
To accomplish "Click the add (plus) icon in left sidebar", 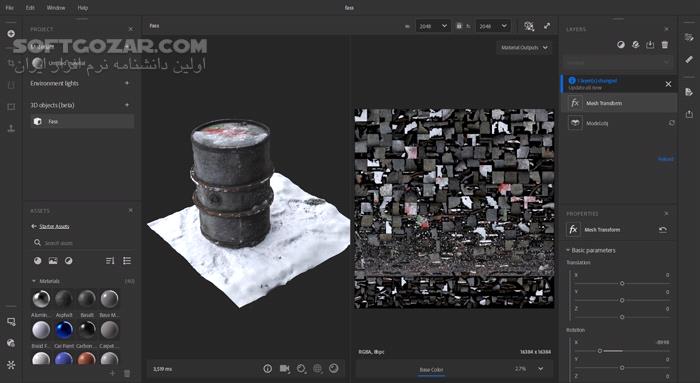I will 11,34.
